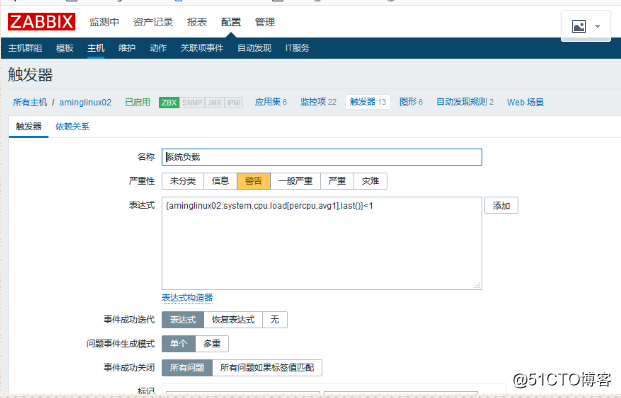This screenshot has height=398, width=621.
Task: Set severity to 警告
Action: click(253, 181)
